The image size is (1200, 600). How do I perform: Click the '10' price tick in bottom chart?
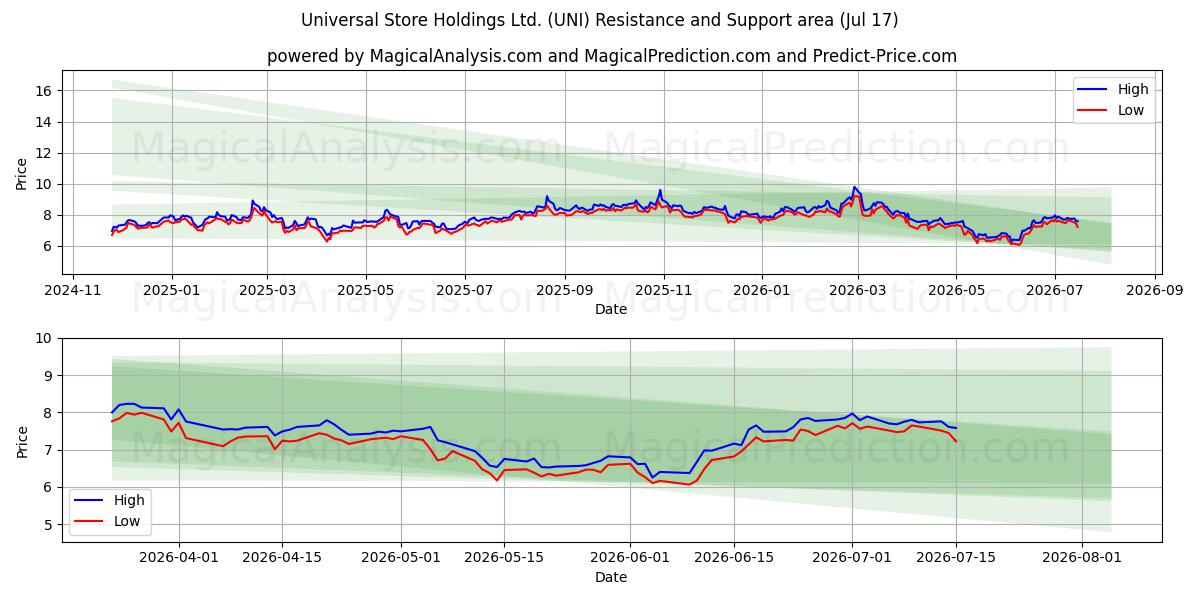45,338
